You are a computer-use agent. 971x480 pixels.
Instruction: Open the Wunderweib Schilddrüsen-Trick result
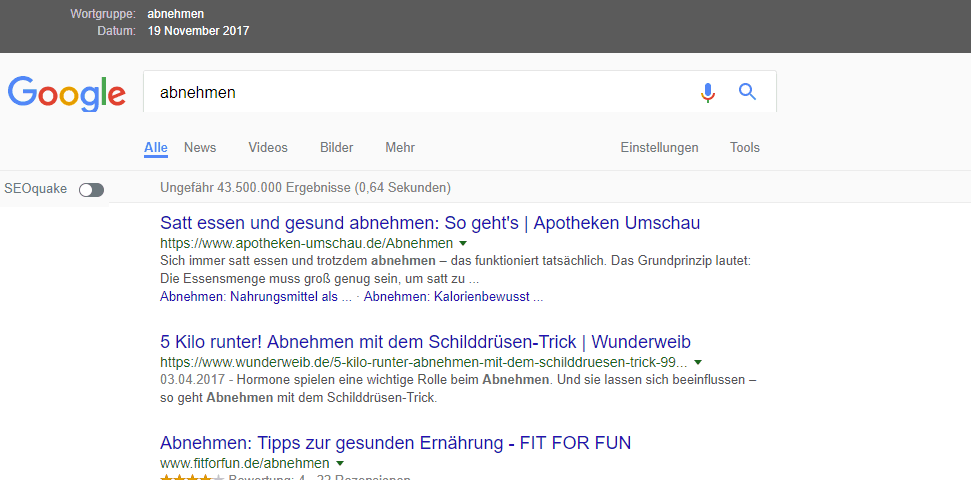pos(425,342)
